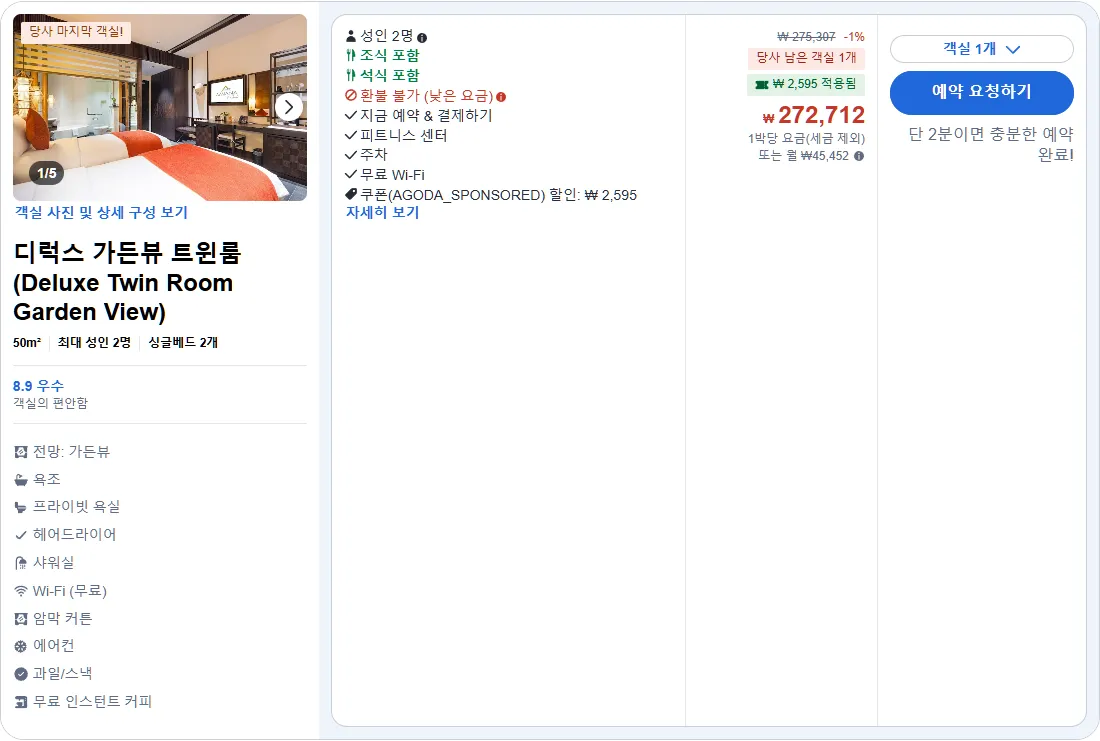Click the ₩ 2,595 적용됨 coupon applied badge
The height and width of the screenshot is (741, 1100).
[805, 84]
